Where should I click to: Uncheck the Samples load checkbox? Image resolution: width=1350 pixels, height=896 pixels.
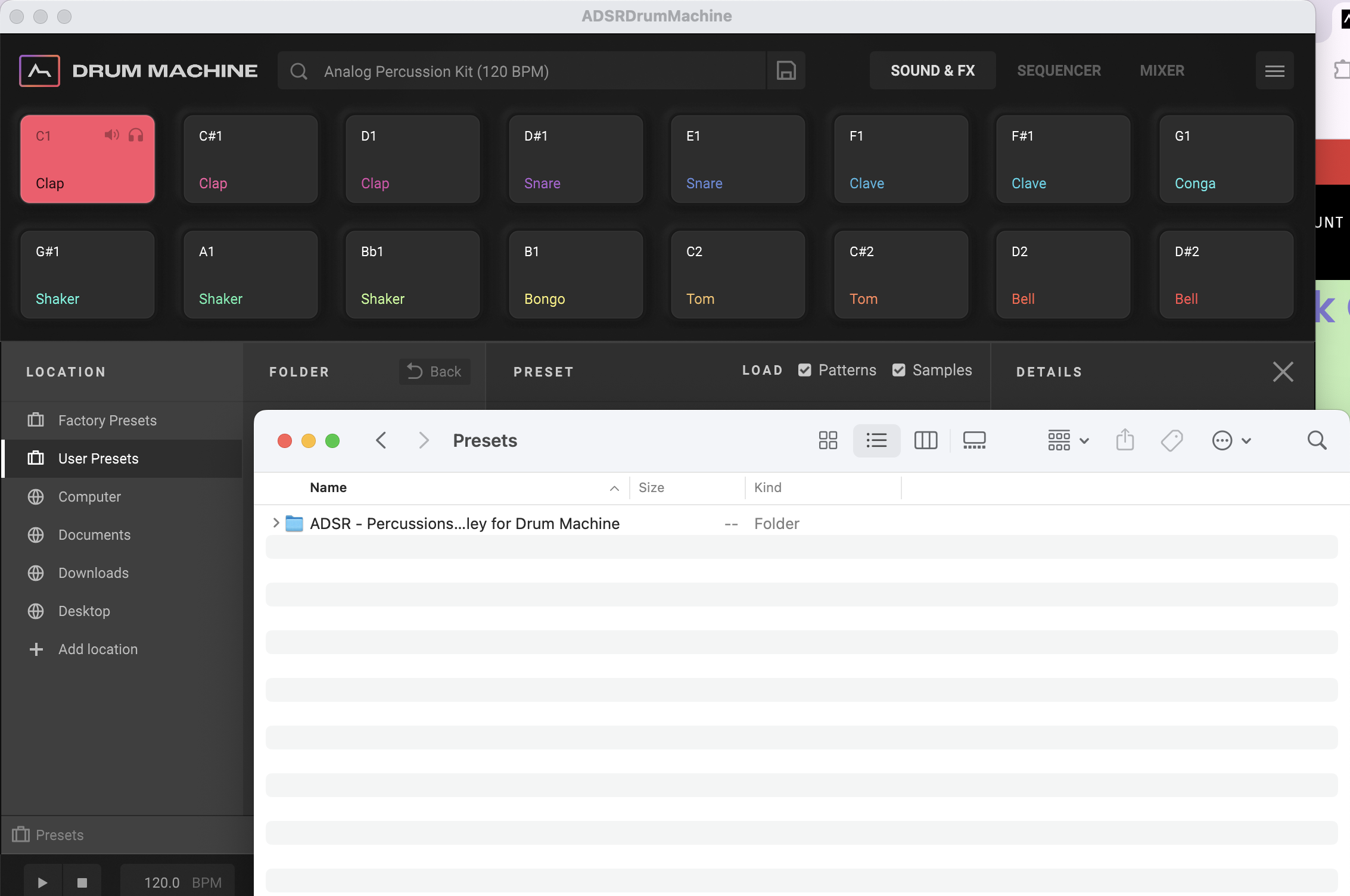[x=898, y=371]
